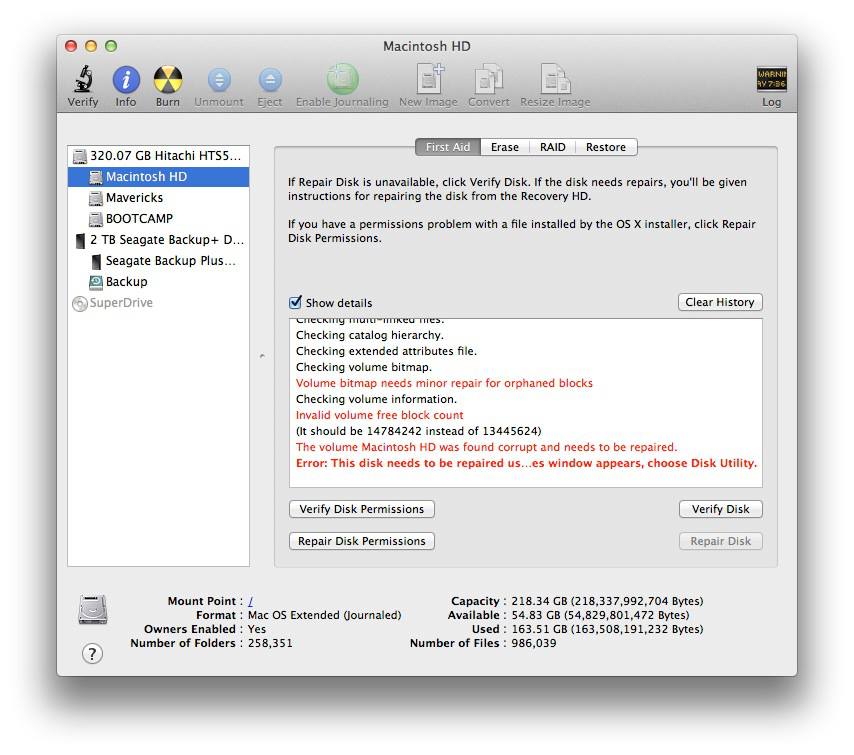Screen dimensions: 854x755
Task: Click the mount point path link
Action: click(x=251, y=602)
